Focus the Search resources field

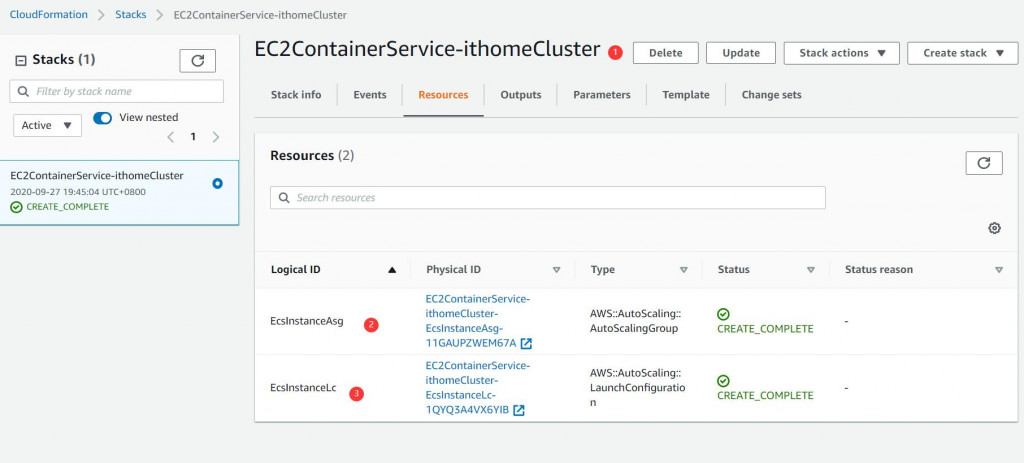pos(548,197)
